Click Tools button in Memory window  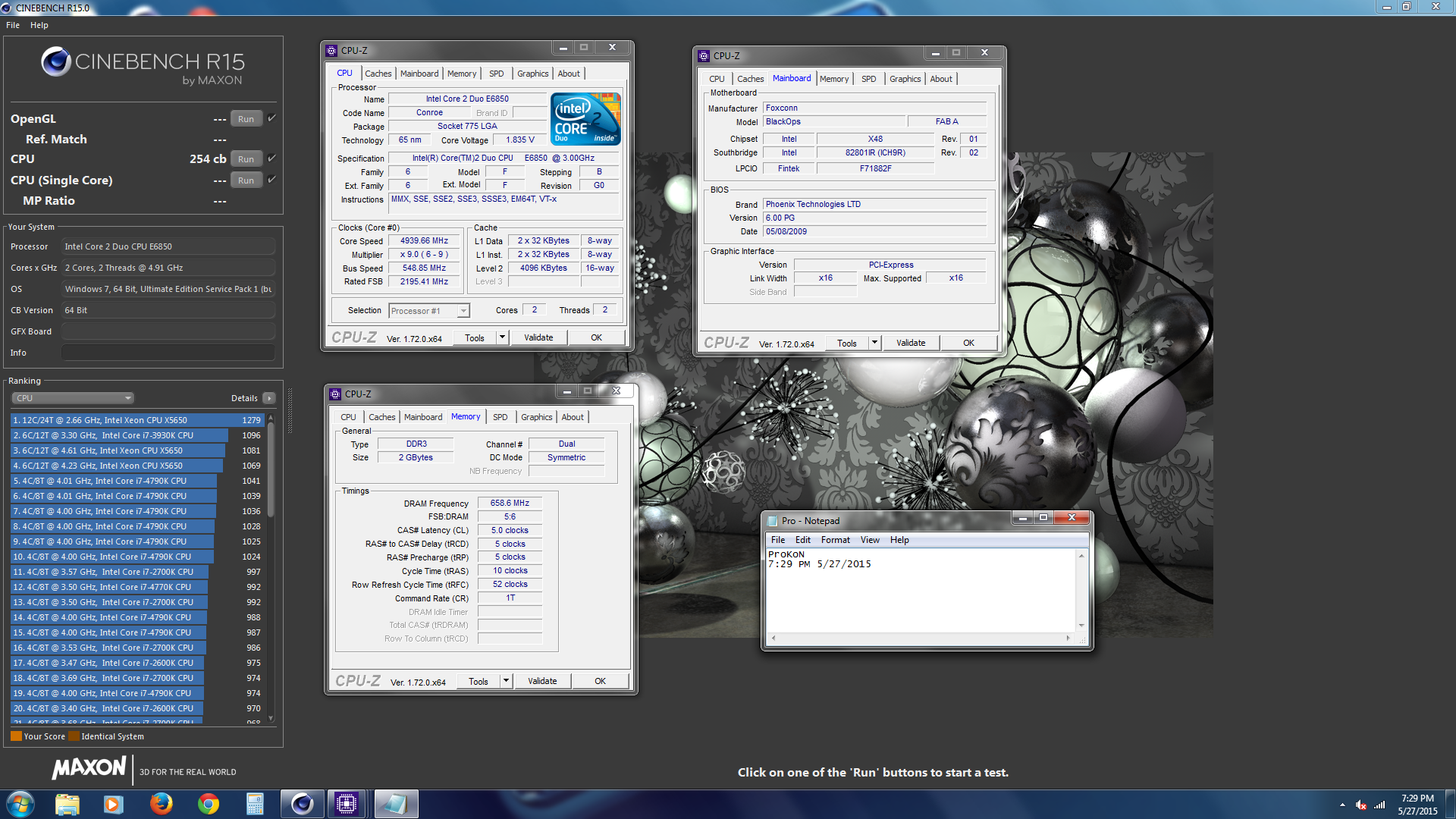(478, 681)
